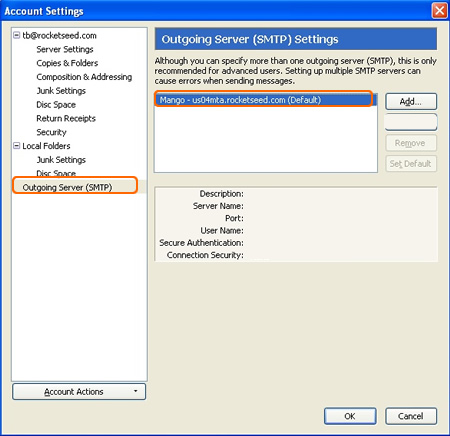
Task: Close the Account Settings window
Action: [439, 11]
